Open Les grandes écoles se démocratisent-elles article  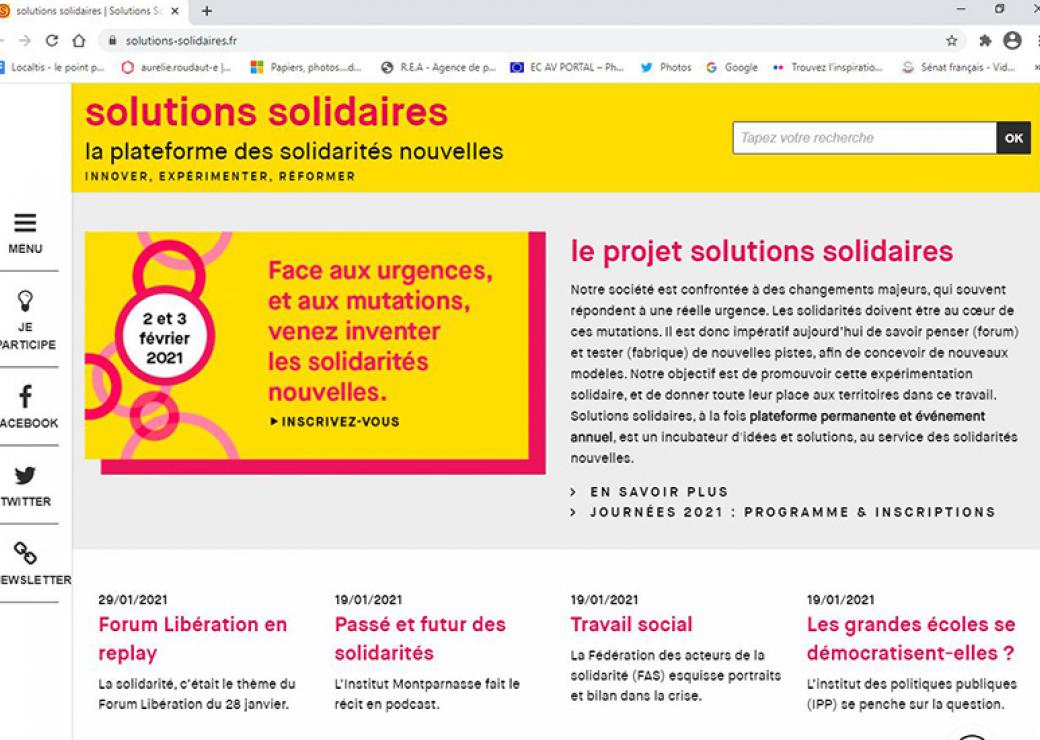[x=911, y=638]
